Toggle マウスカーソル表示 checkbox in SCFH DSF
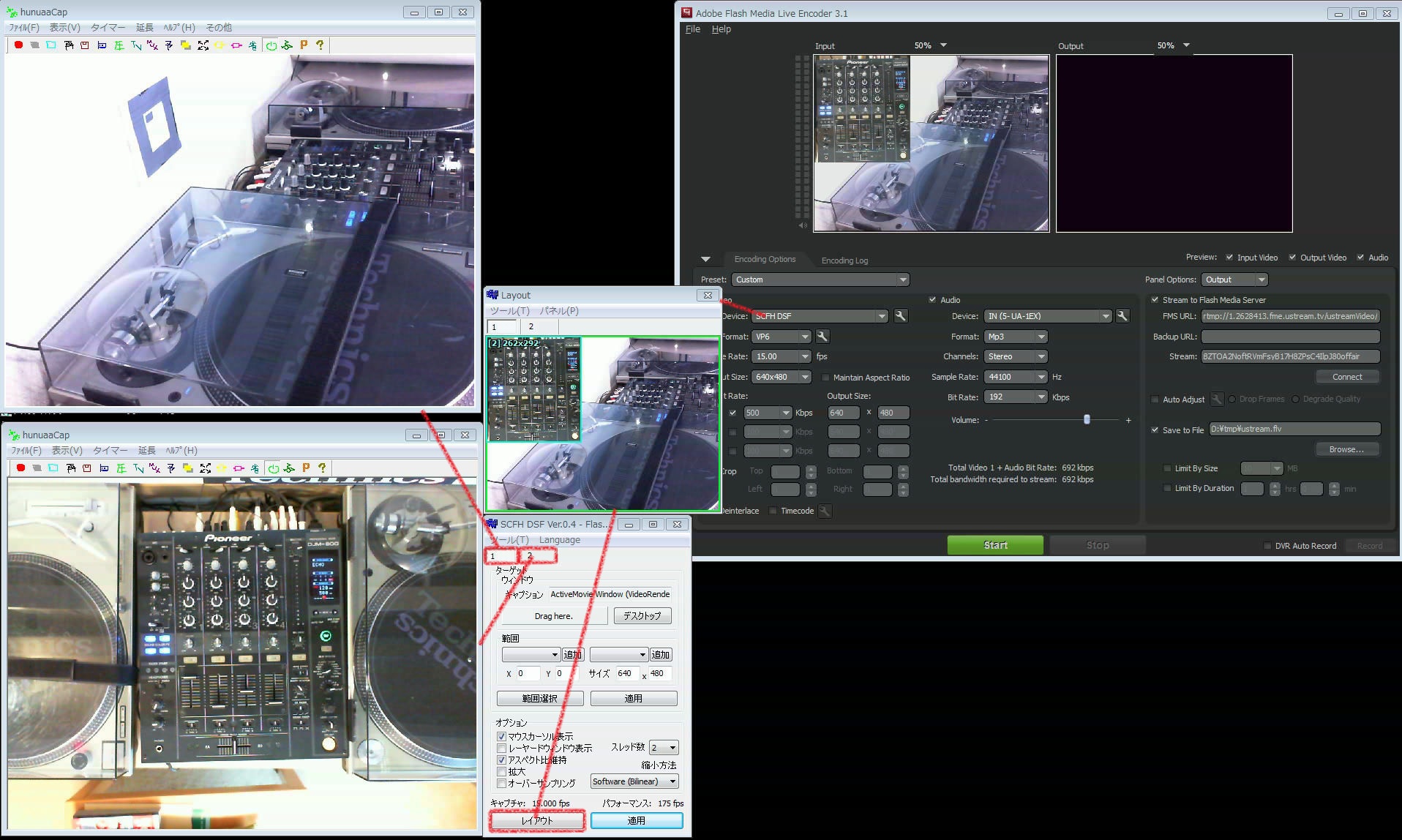1402x840 pixels. point(501,736)
